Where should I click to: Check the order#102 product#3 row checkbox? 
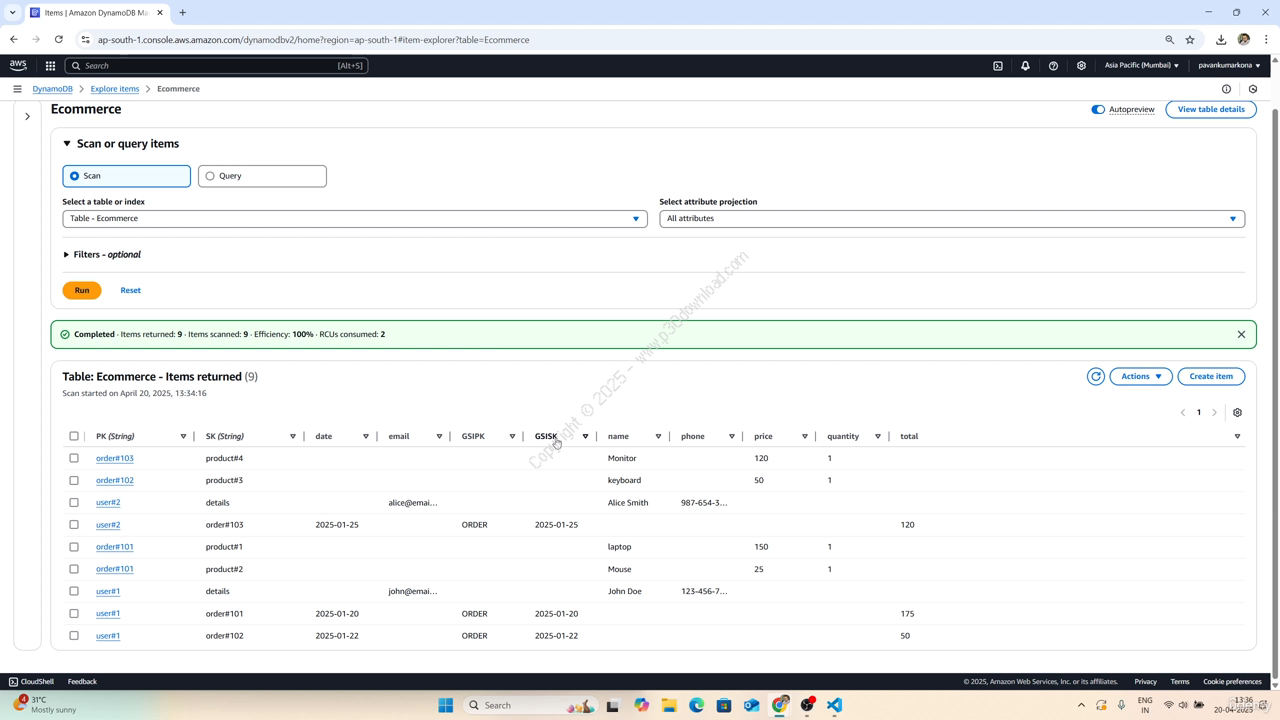[x=74, y=480]
